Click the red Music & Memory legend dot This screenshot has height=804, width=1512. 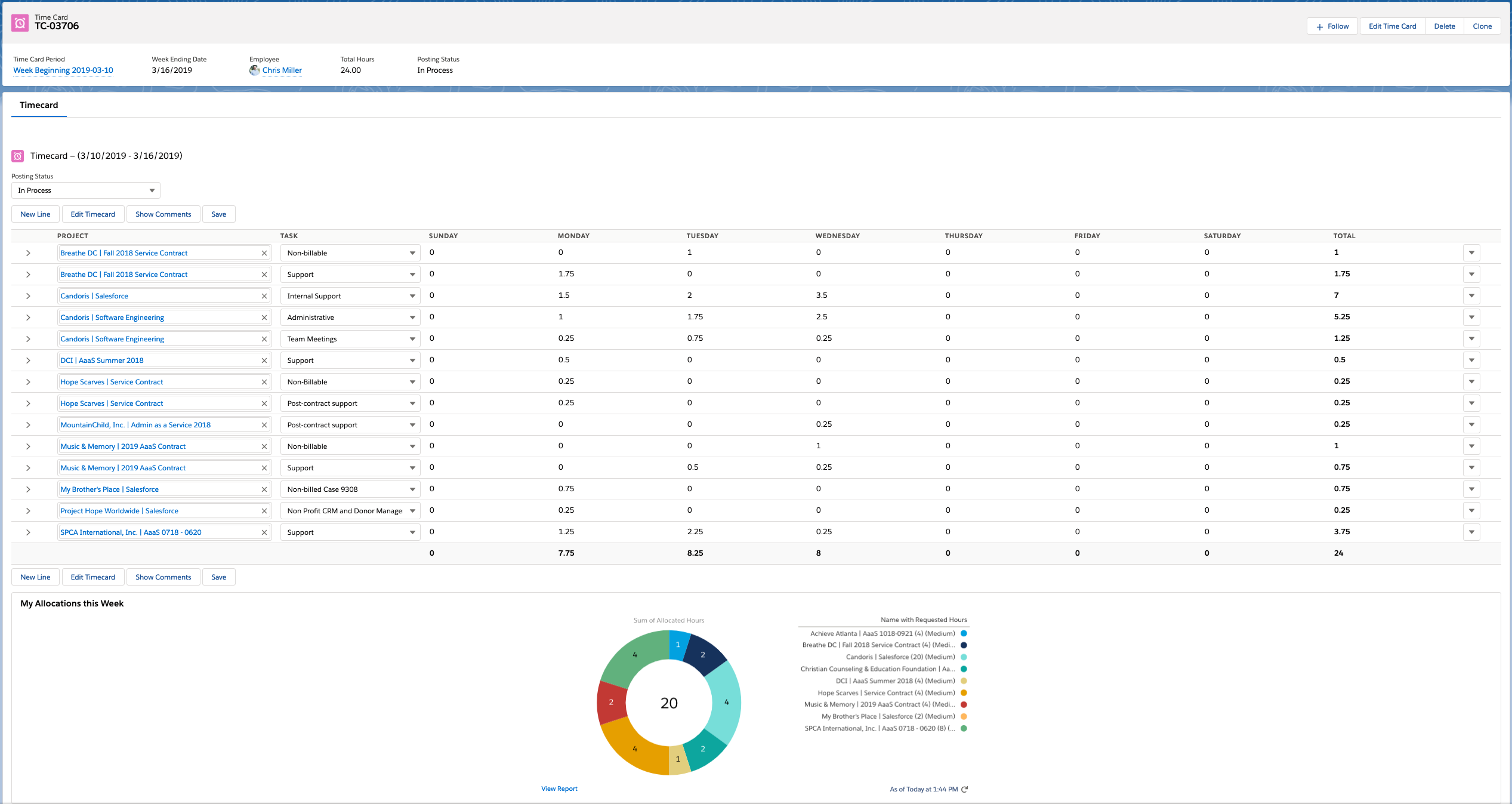[964, 705]
